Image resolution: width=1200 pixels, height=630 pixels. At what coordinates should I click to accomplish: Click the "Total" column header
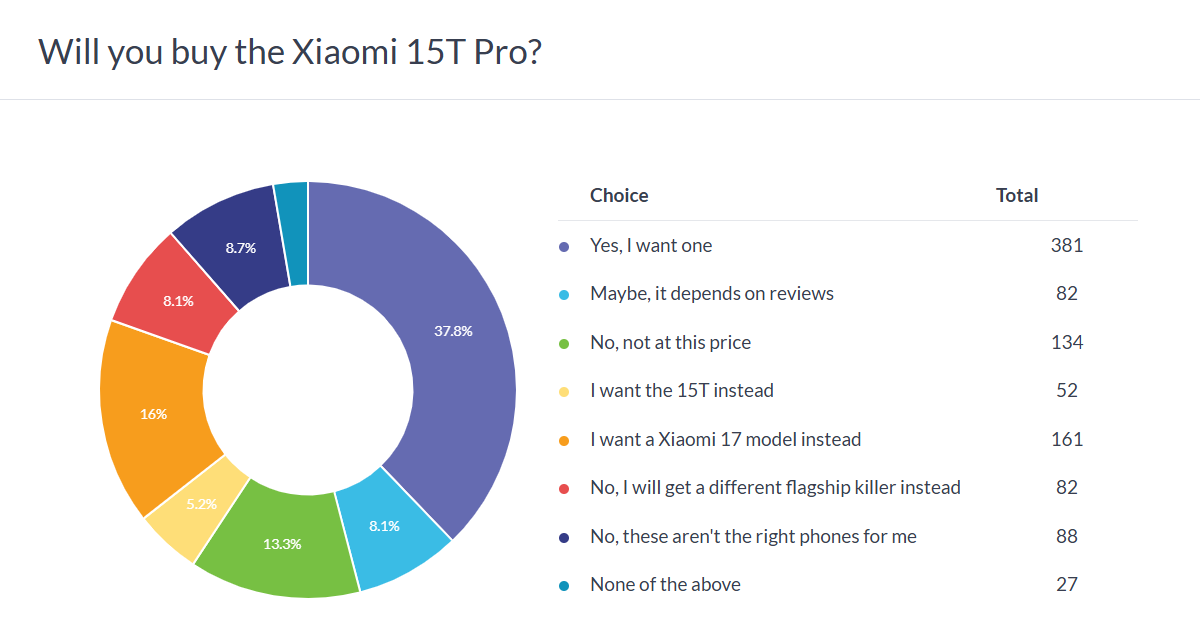point(1017,196)
